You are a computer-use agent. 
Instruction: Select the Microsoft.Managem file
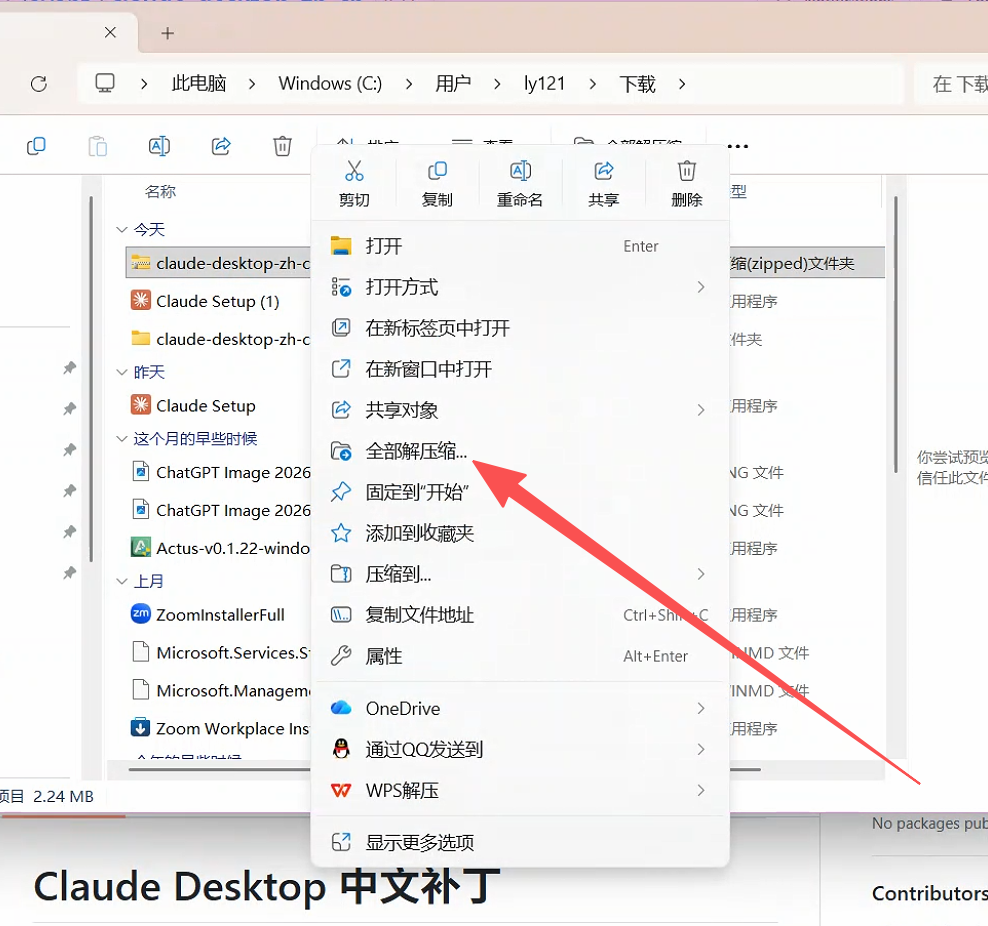tap(219, 690)
